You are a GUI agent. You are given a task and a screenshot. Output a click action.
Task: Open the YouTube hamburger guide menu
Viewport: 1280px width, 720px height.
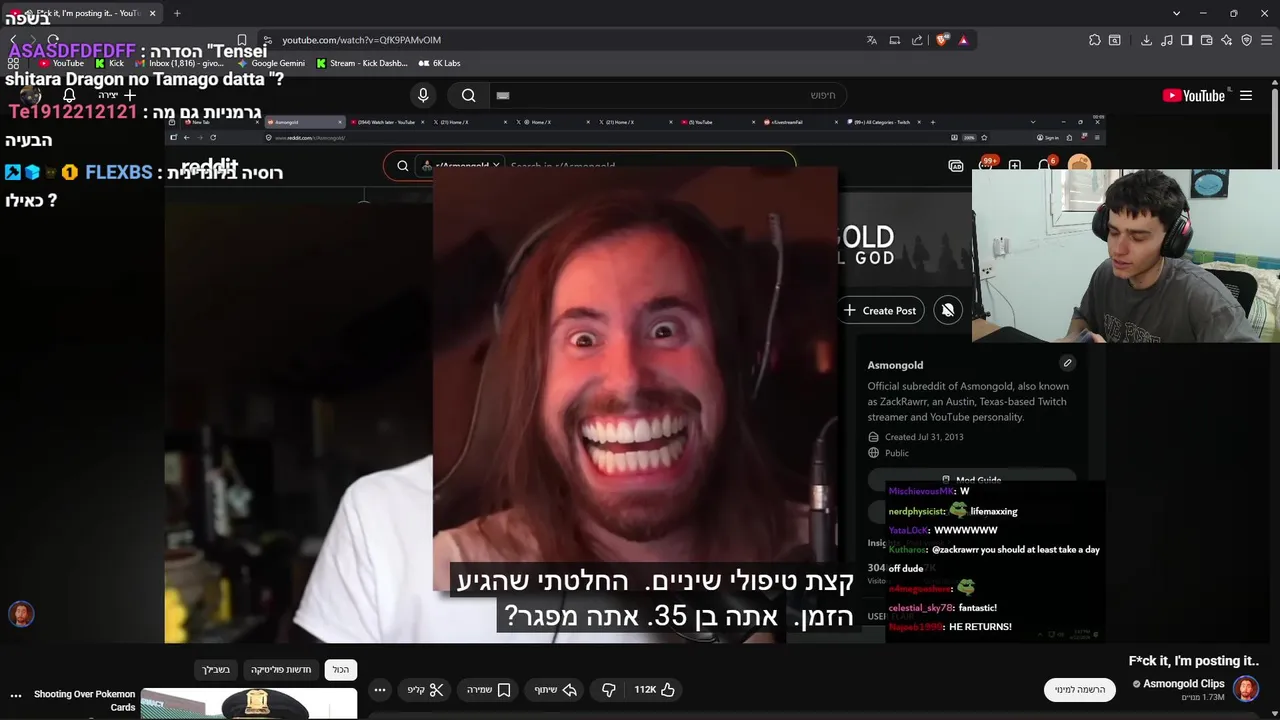(1246, 95)
